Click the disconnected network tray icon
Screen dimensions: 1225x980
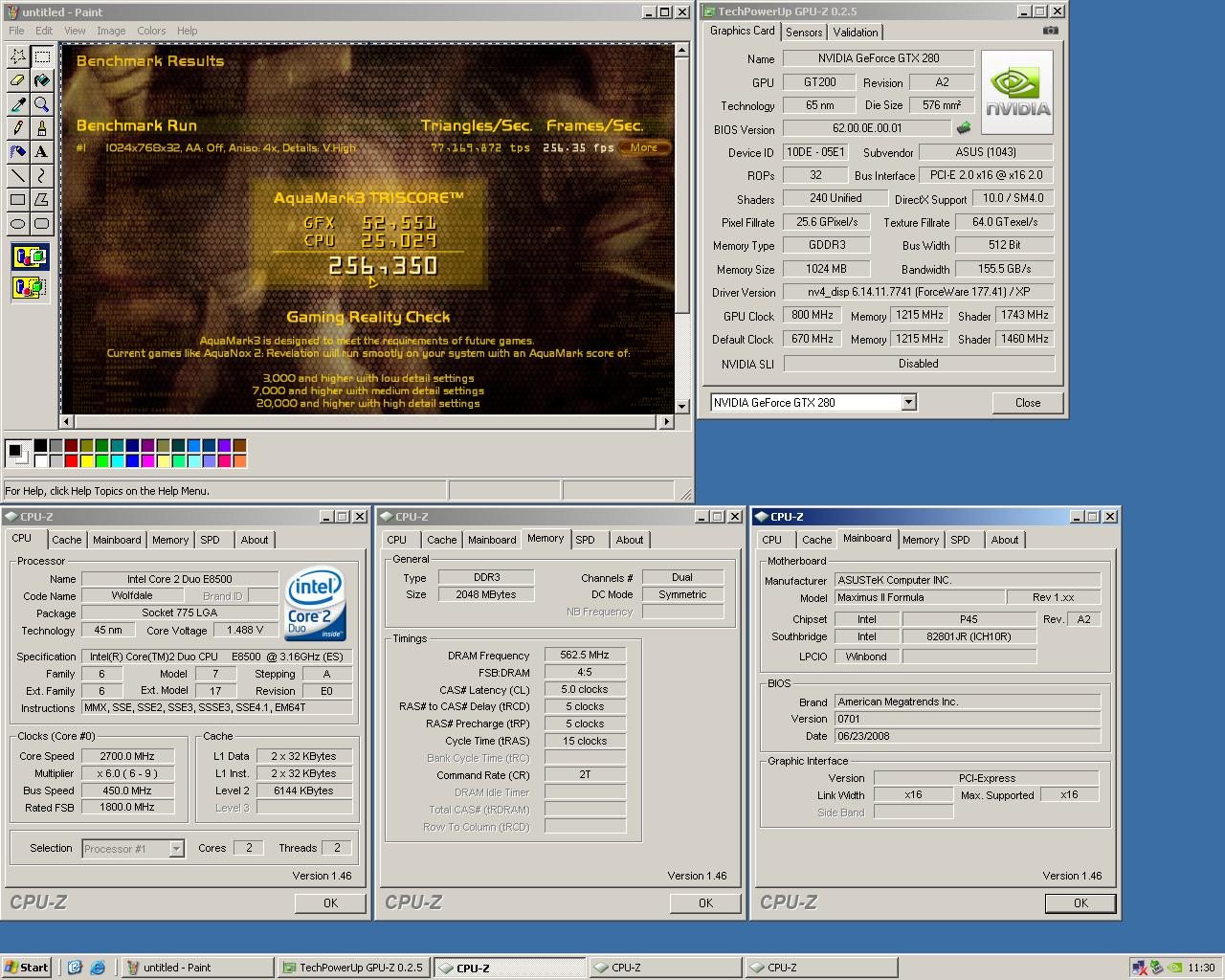(x=1139, y=968)
